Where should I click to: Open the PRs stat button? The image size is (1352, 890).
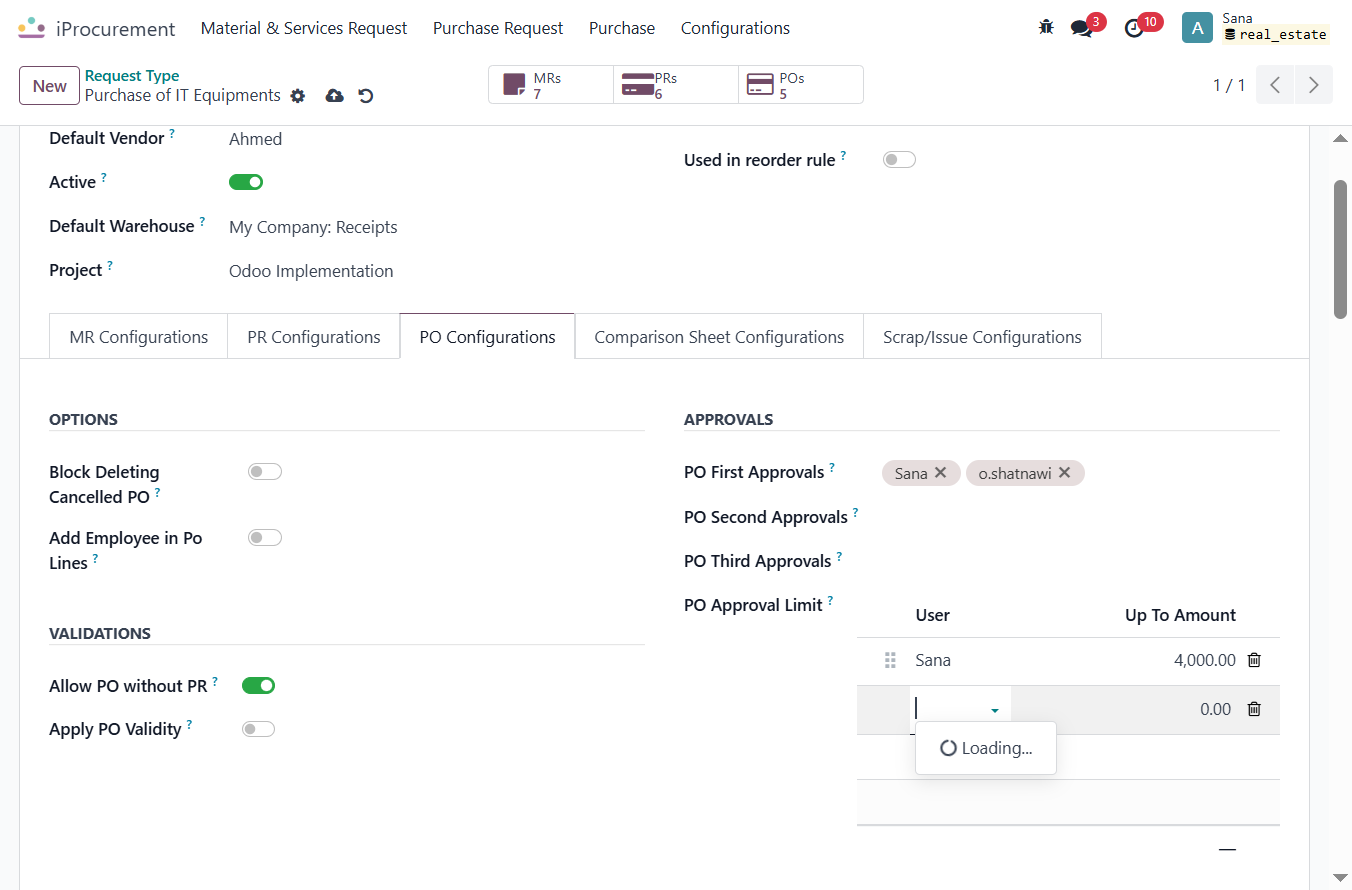tap(676, 85)
